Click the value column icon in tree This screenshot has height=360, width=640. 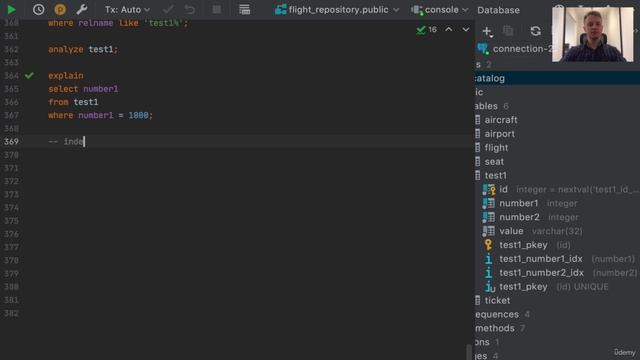489,231
